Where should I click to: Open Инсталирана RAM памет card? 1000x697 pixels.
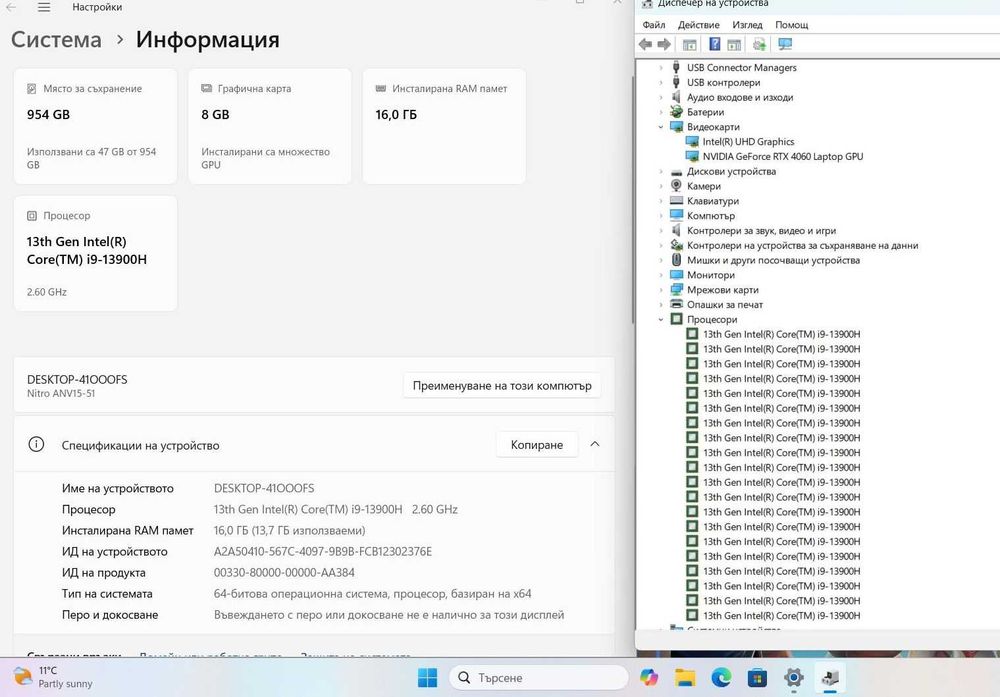coord(444,126)
